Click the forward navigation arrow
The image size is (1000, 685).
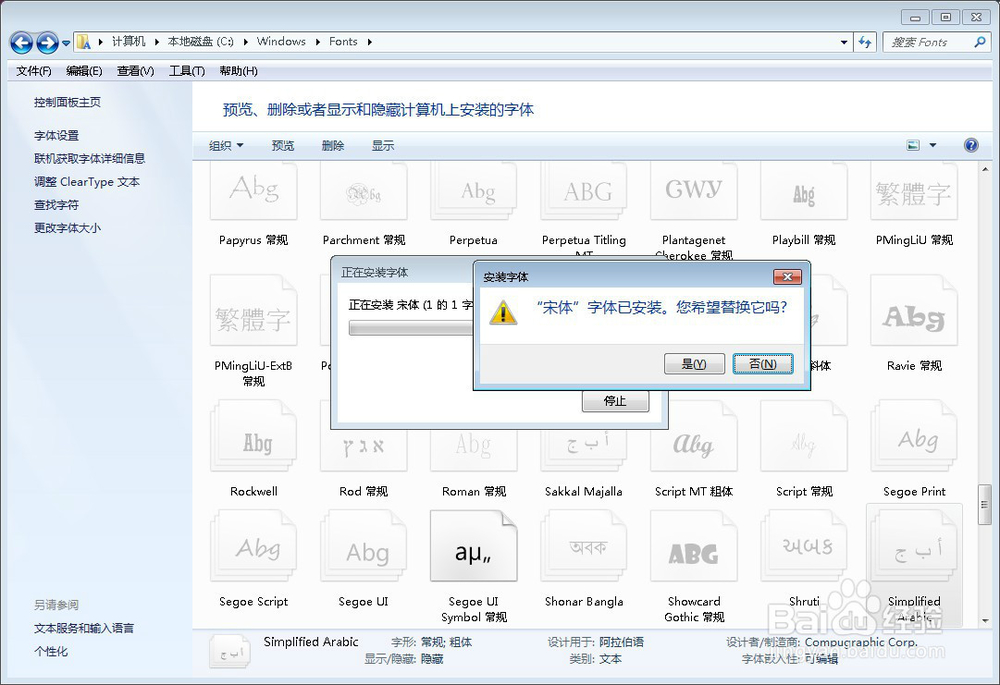pos(45,41)
